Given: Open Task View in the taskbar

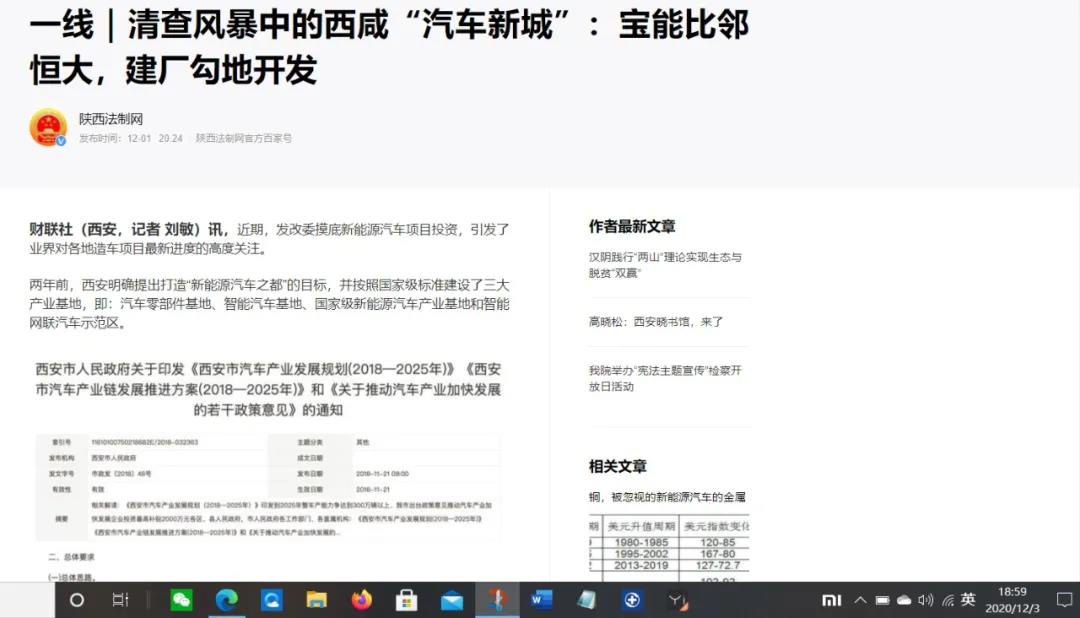Looking at the screenshot, I should 120,600.
